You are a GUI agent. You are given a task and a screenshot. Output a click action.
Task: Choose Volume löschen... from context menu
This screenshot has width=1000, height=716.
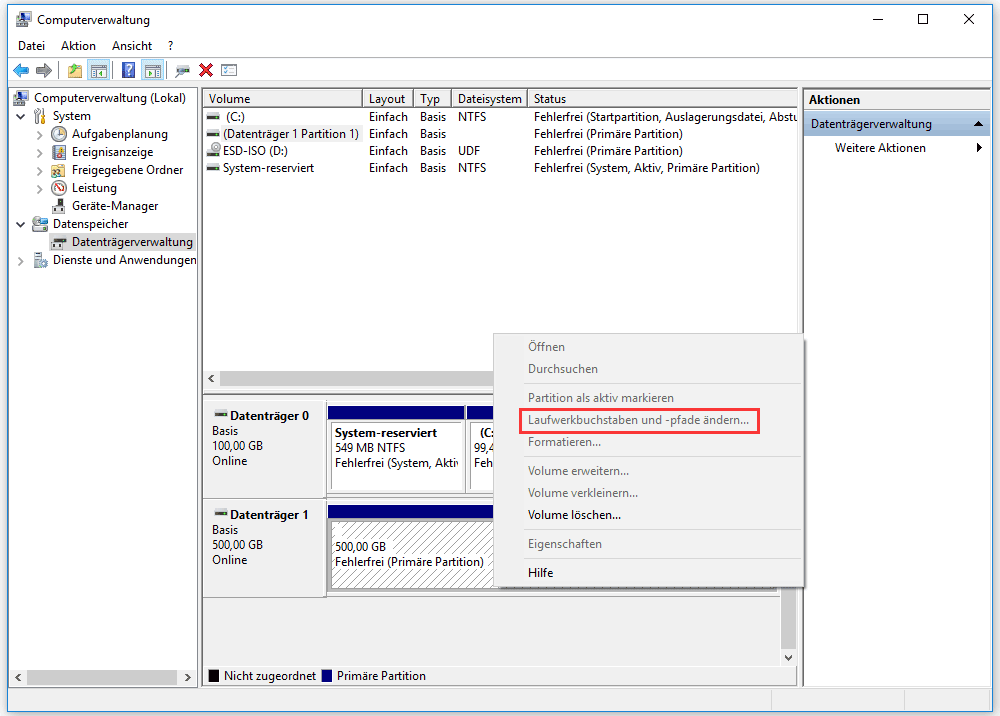(574, 515)
